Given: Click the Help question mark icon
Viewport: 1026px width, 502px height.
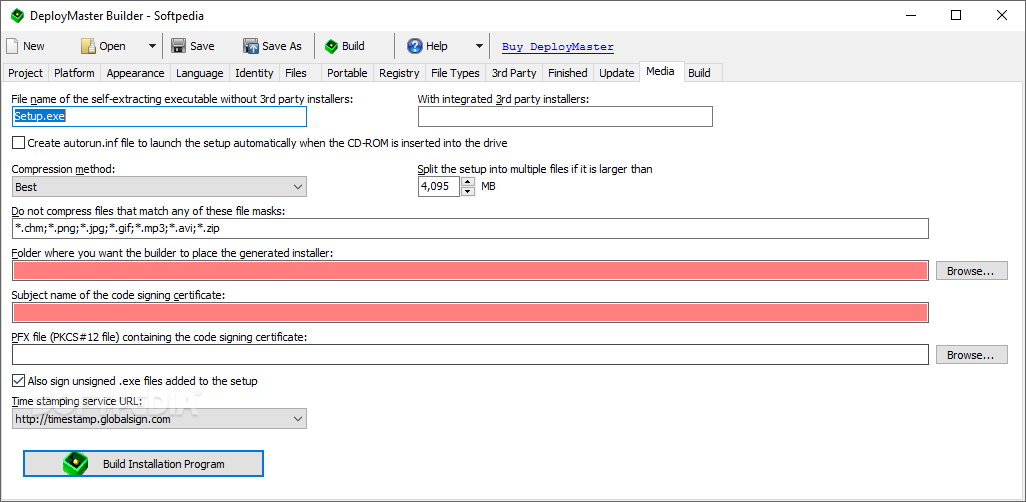Looking at the screenshot, I should [415, 46].
